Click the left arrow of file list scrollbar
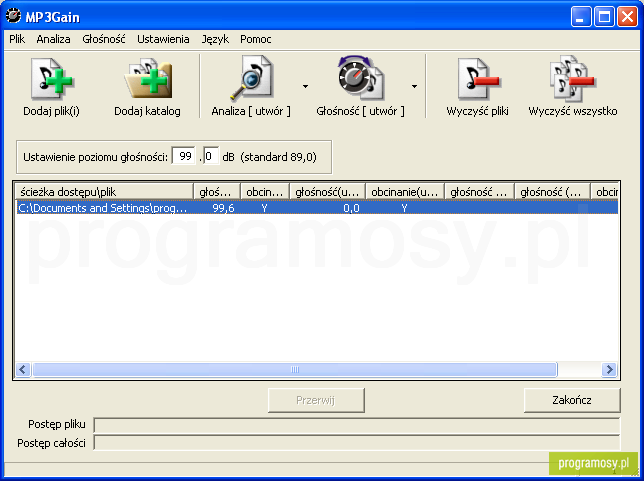The image size is (644, 481). 23,370
